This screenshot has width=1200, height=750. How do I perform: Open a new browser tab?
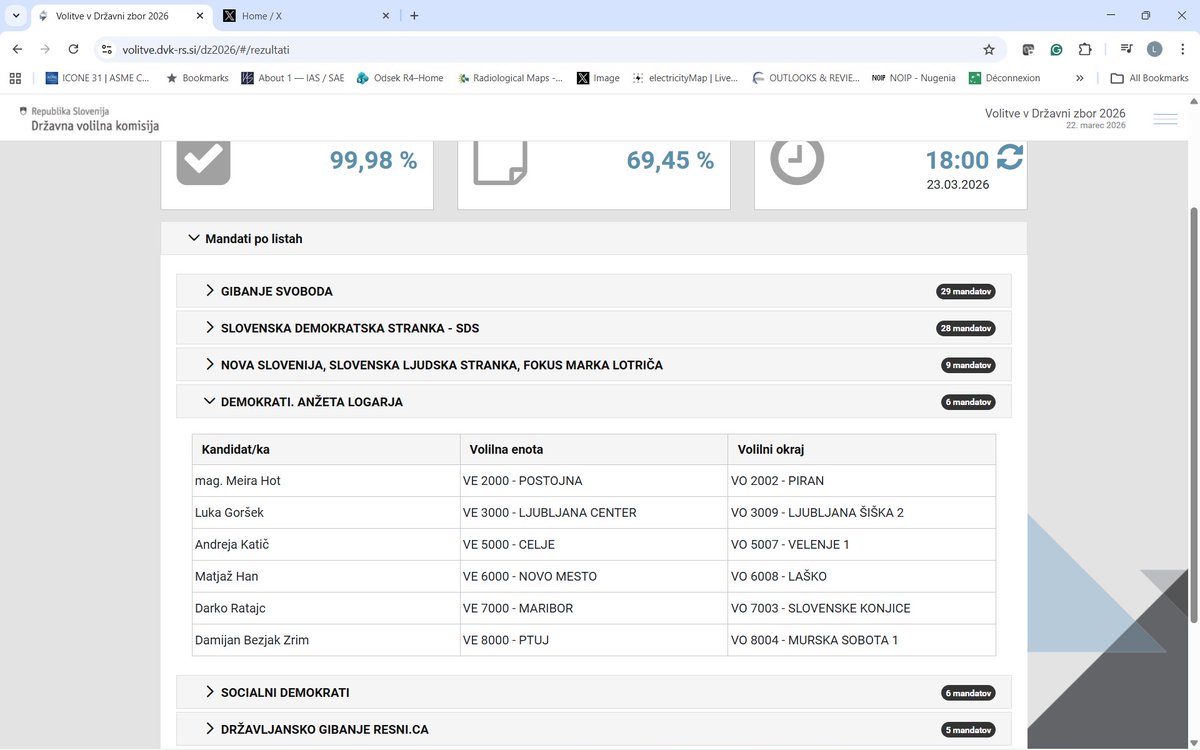click(x=414, y=16)
